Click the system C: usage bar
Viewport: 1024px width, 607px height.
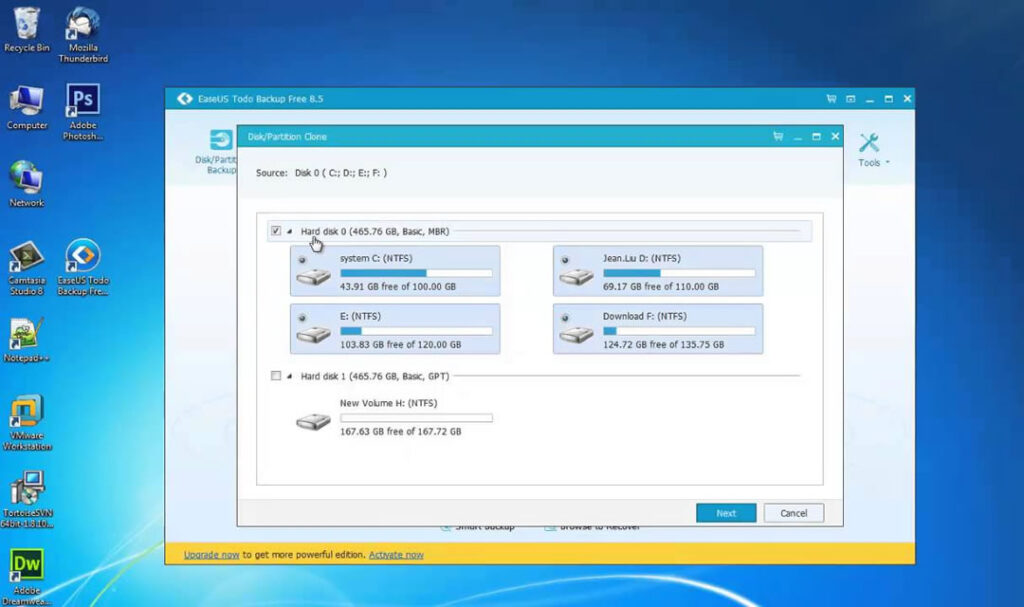(416, 272)
